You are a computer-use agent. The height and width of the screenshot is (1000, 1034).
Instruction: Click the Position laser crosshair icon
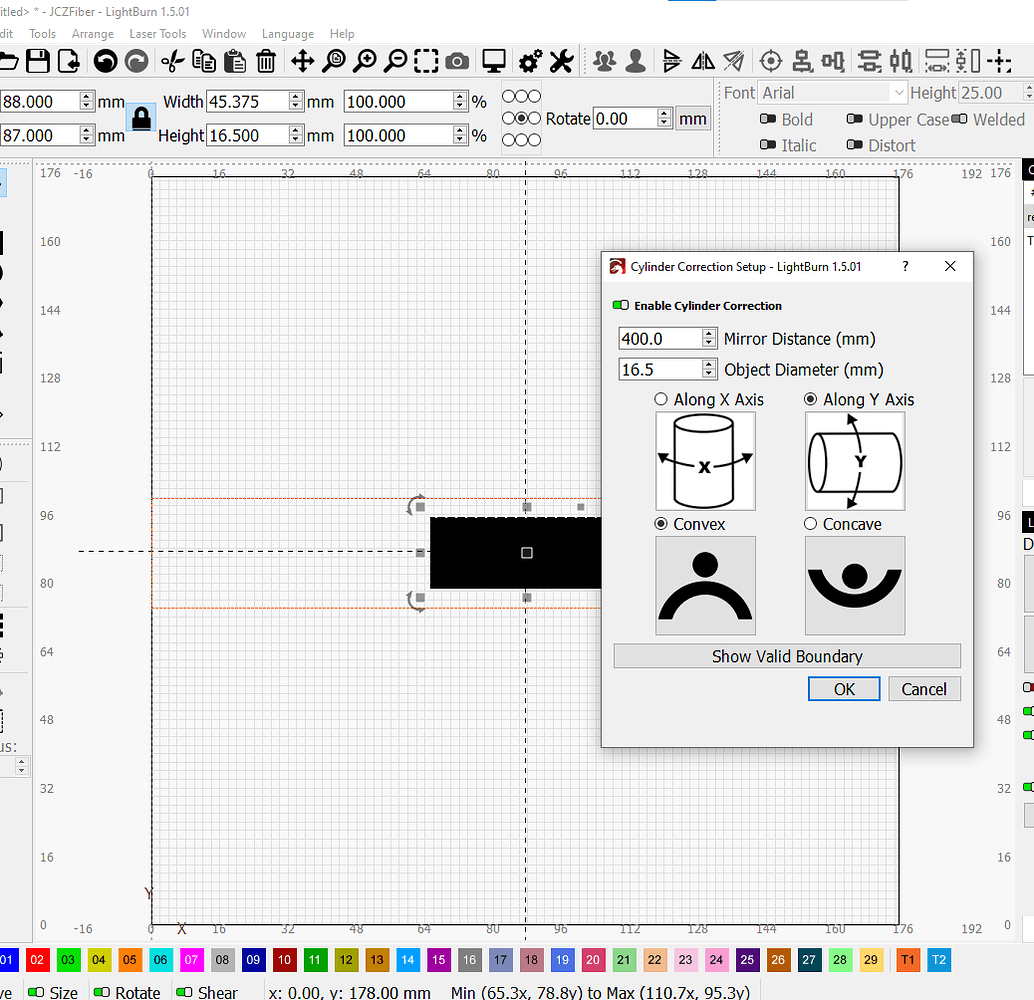[x=771, y=61]
